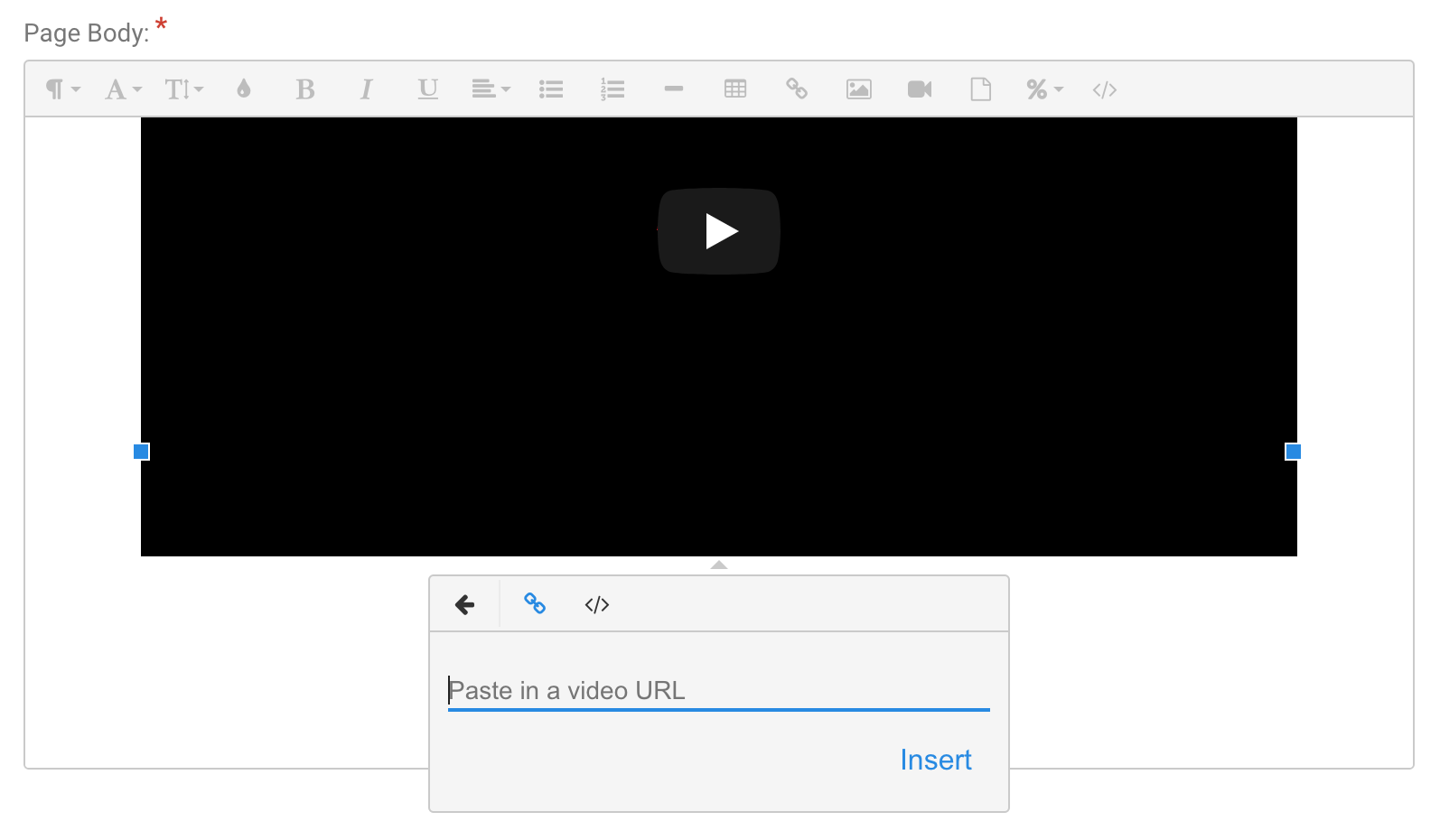Screen dimensions: 1440x840
Task: Click the insert file icon
Action: coord(981,89)
